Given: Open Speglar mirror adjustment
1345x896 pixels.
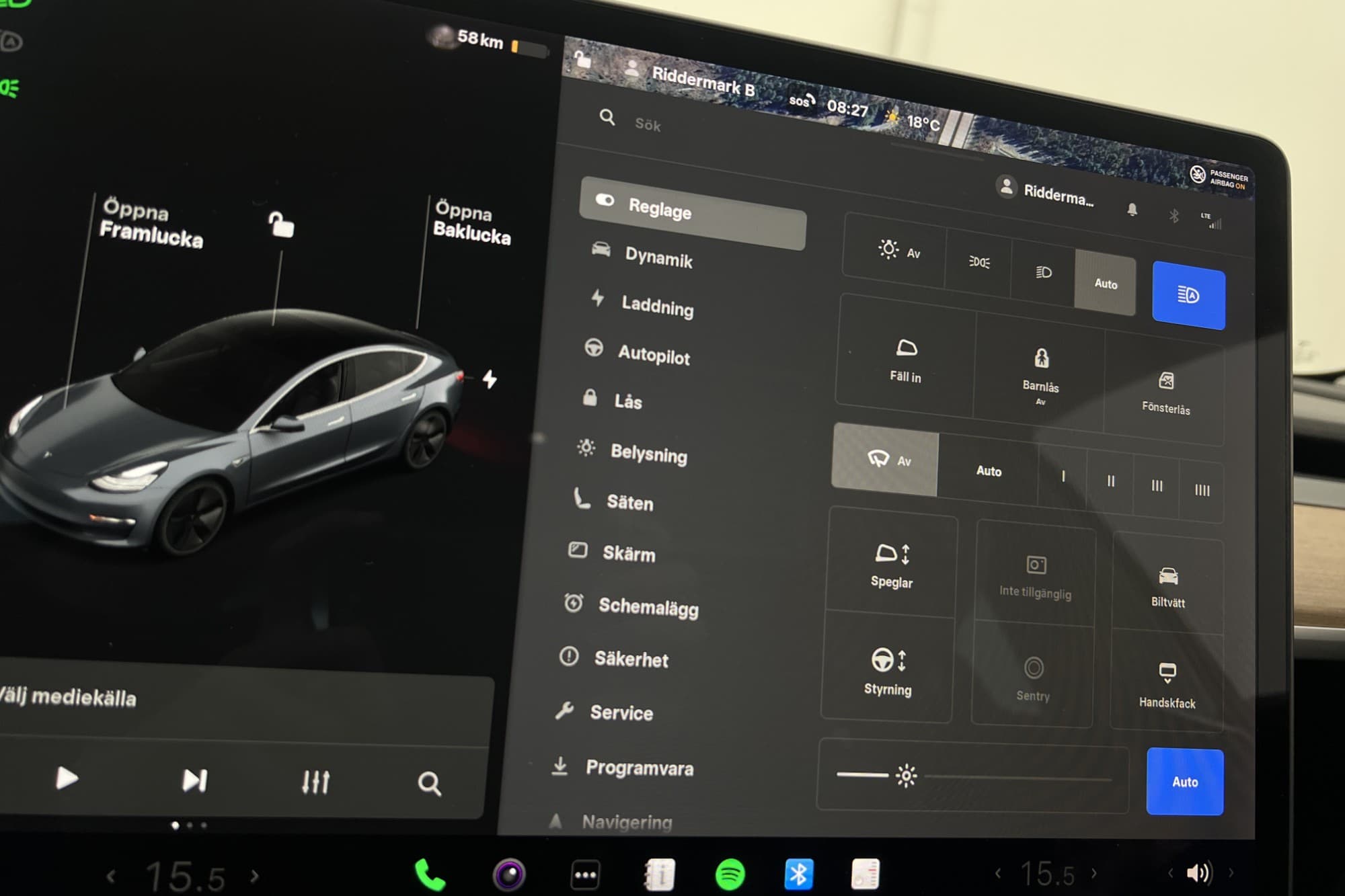Looking at the screenshot, I should pyautogui.click(x=892, y=565).
